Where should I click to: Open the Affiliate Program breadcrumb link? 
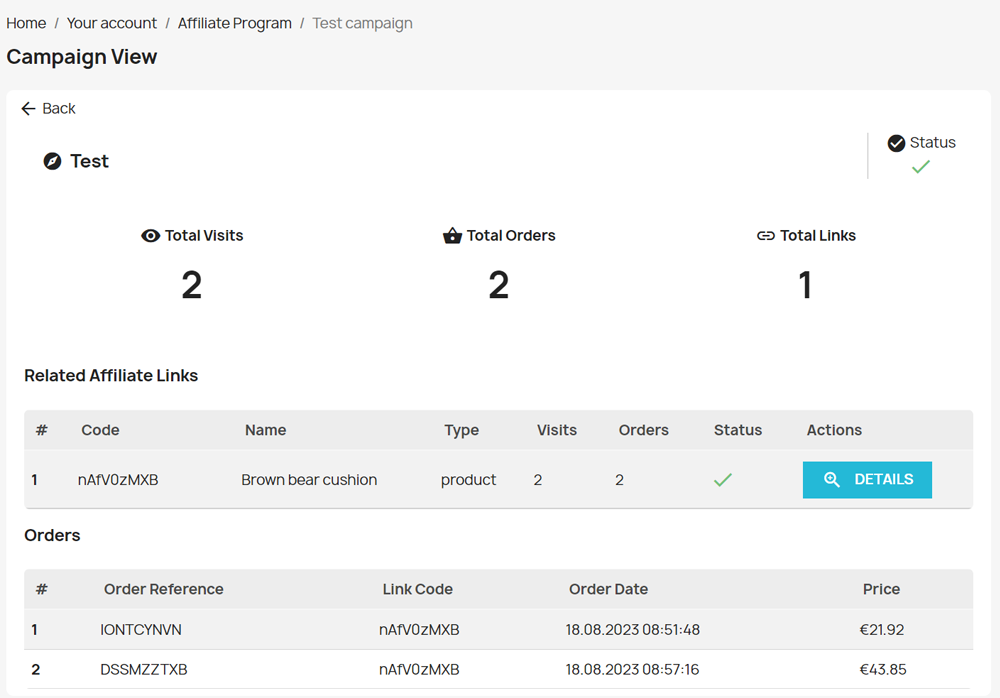234,22
